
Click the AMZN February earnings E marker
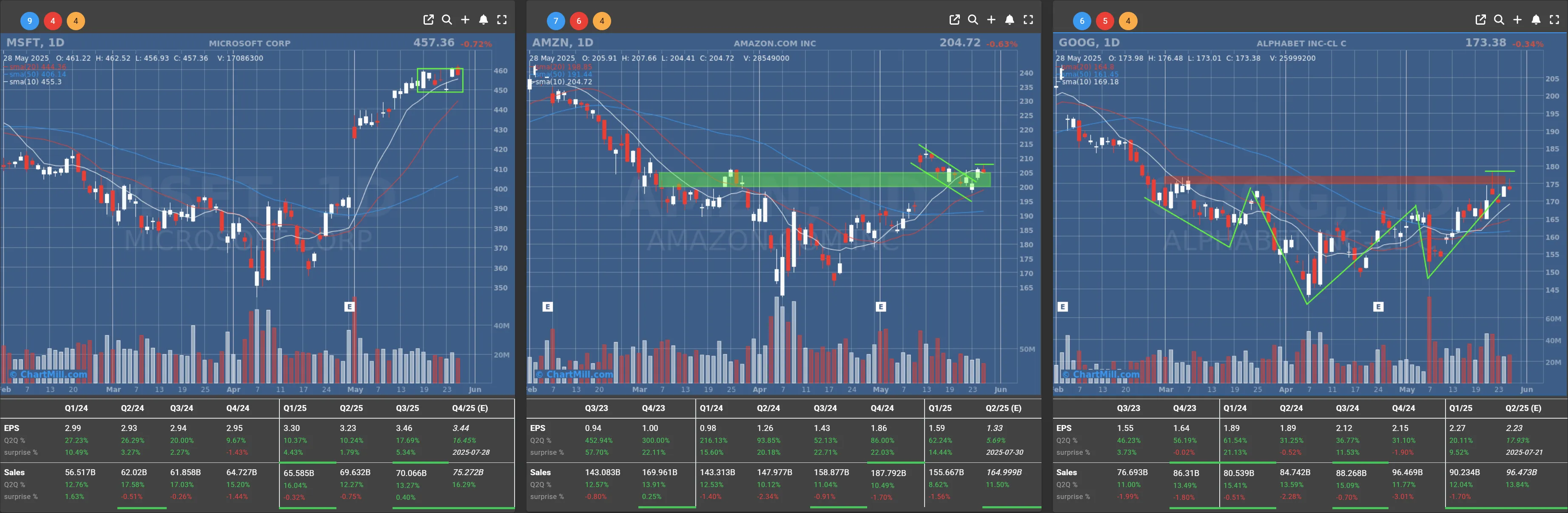pos(547,307)
